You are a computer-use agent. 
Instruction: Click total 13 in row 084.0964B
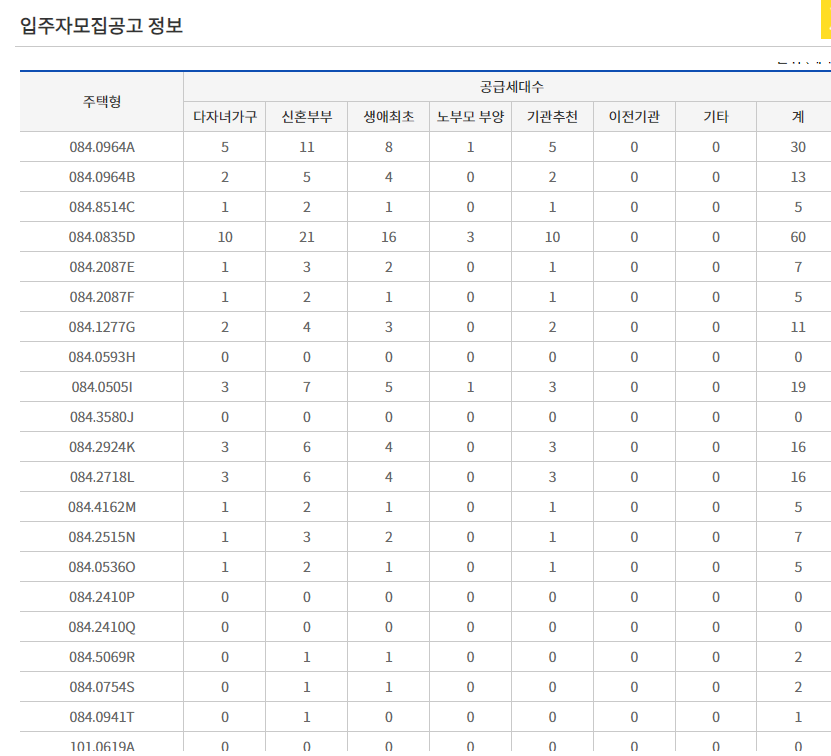coord(798,177)
